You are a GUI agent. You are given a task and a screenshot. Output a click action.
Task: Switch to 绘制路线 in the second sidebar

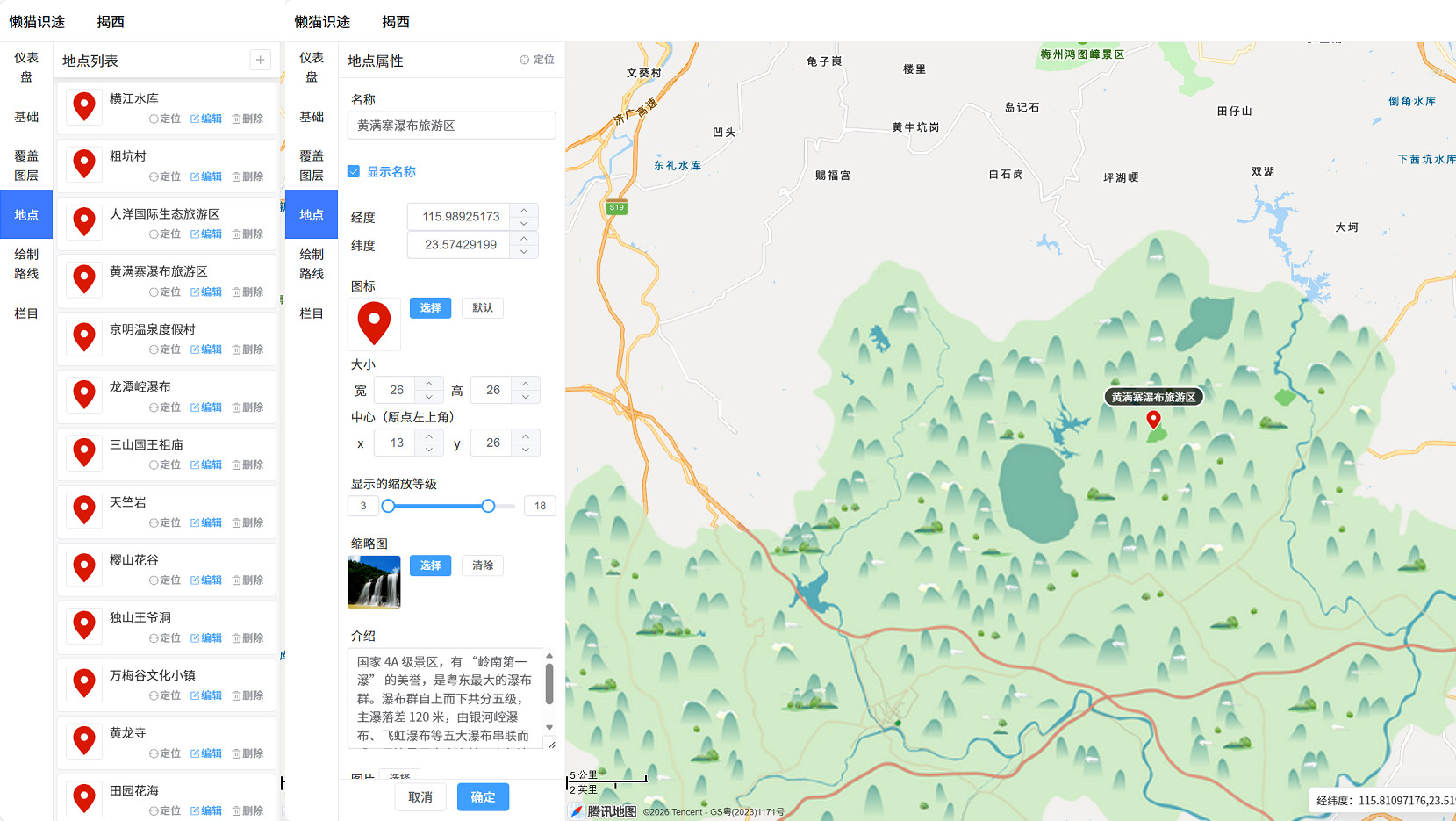click(312, 263)
